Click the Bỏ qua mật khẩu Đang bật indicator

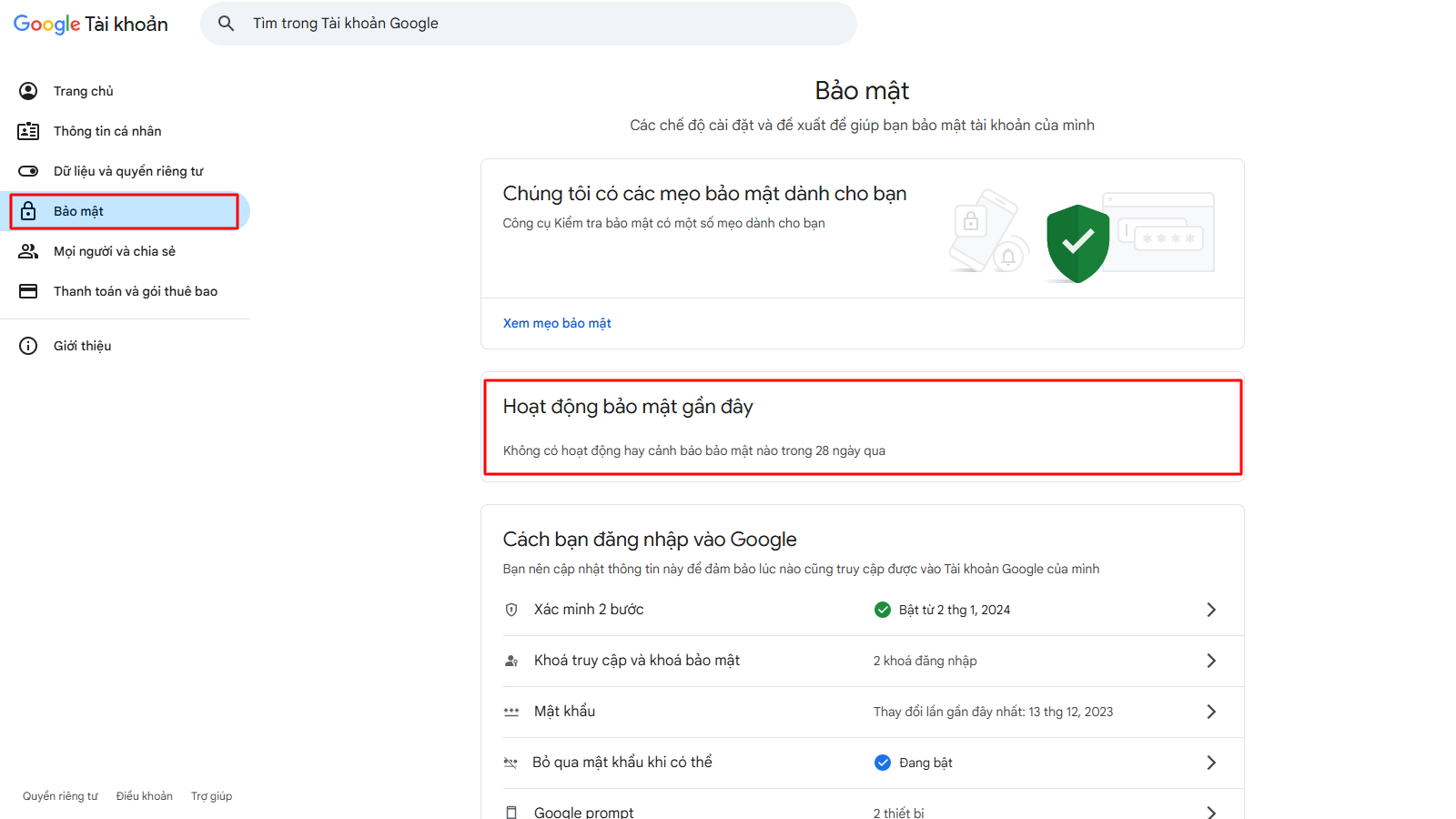(x=882, y=762)
